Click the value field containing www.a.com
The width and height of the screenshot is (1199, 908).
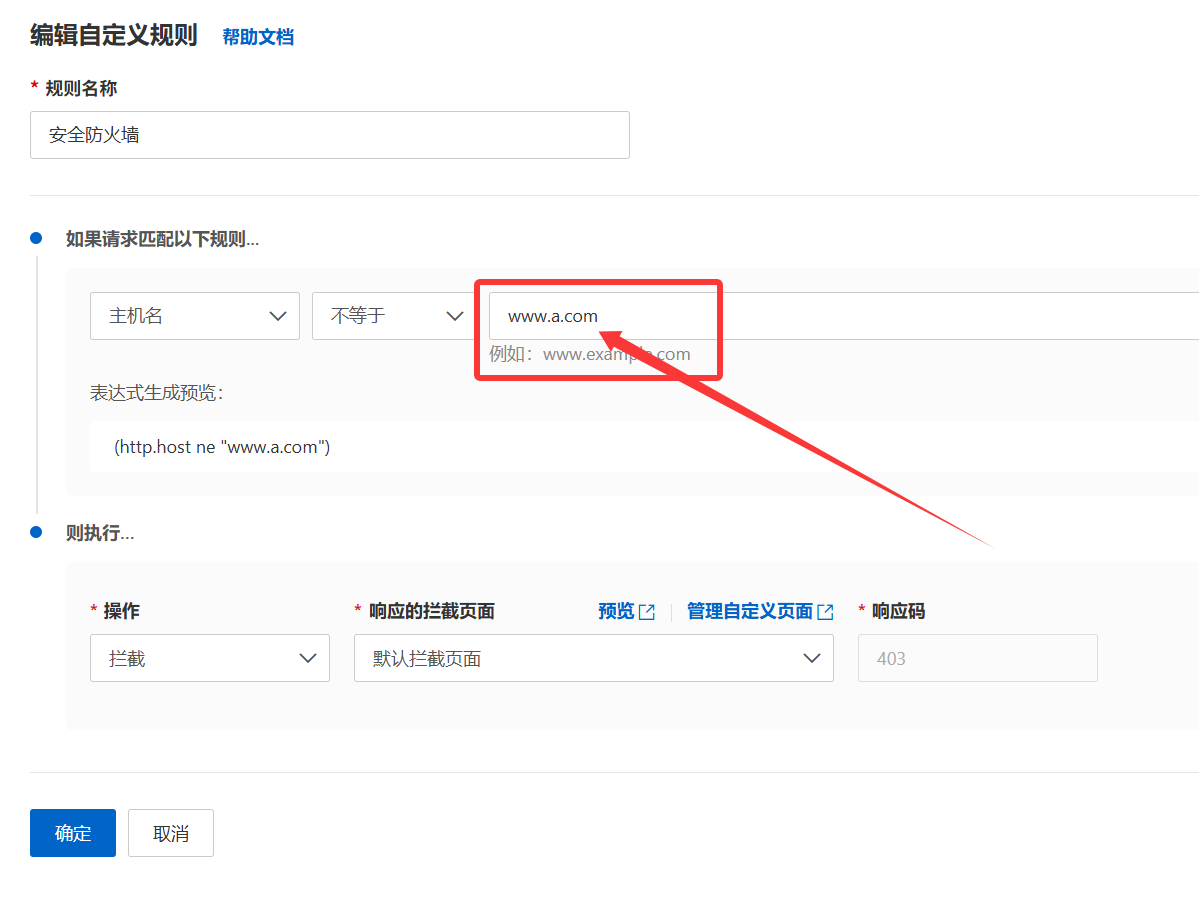pyautogui.click(x=598, y=315)
